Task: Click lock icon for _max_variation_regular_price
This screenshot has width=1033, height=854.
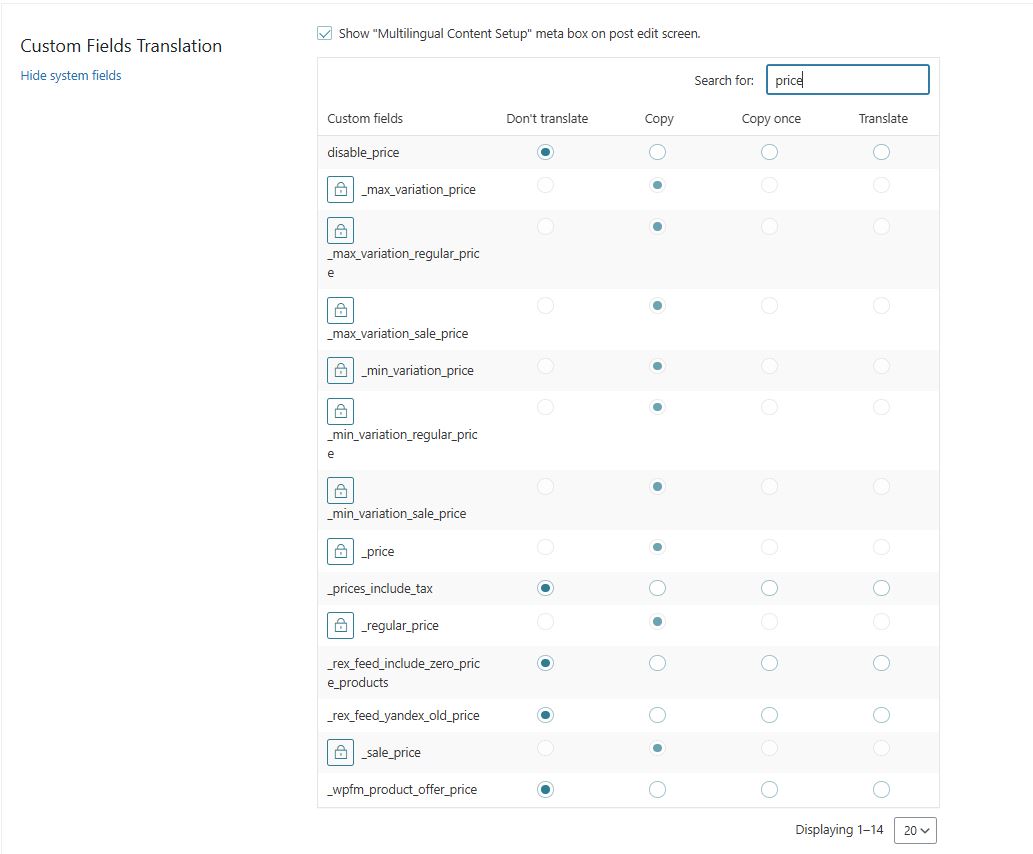Action: pyautogui.click(x=341, y=231)
